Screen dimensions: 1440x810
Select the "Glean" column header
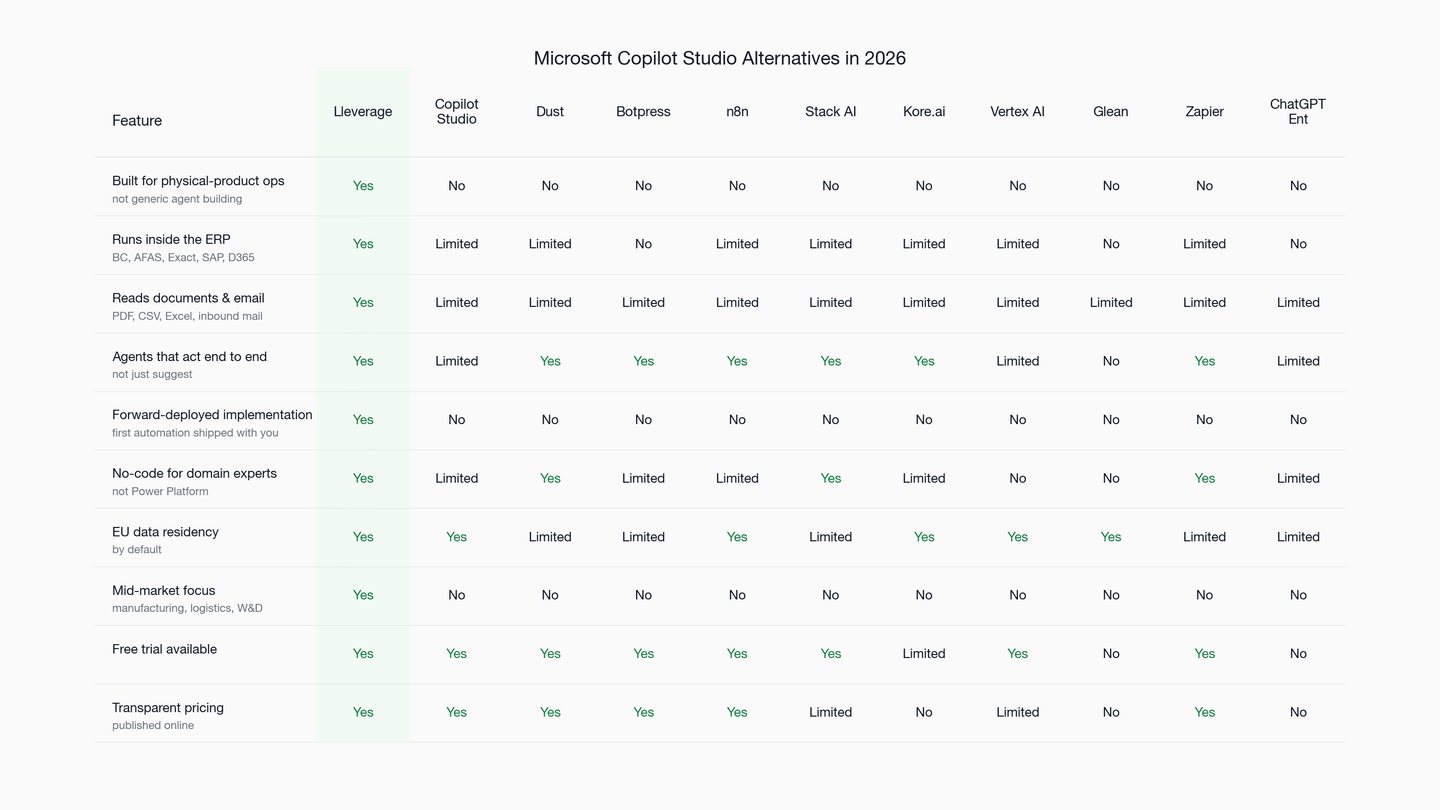(1111, 112)
